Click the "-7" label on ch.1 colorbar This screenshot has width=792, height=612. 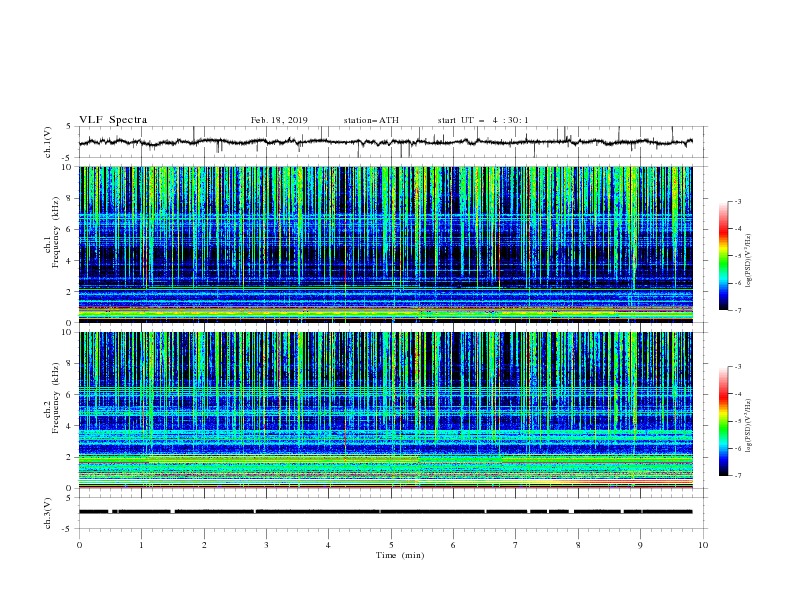click(737, 310)
